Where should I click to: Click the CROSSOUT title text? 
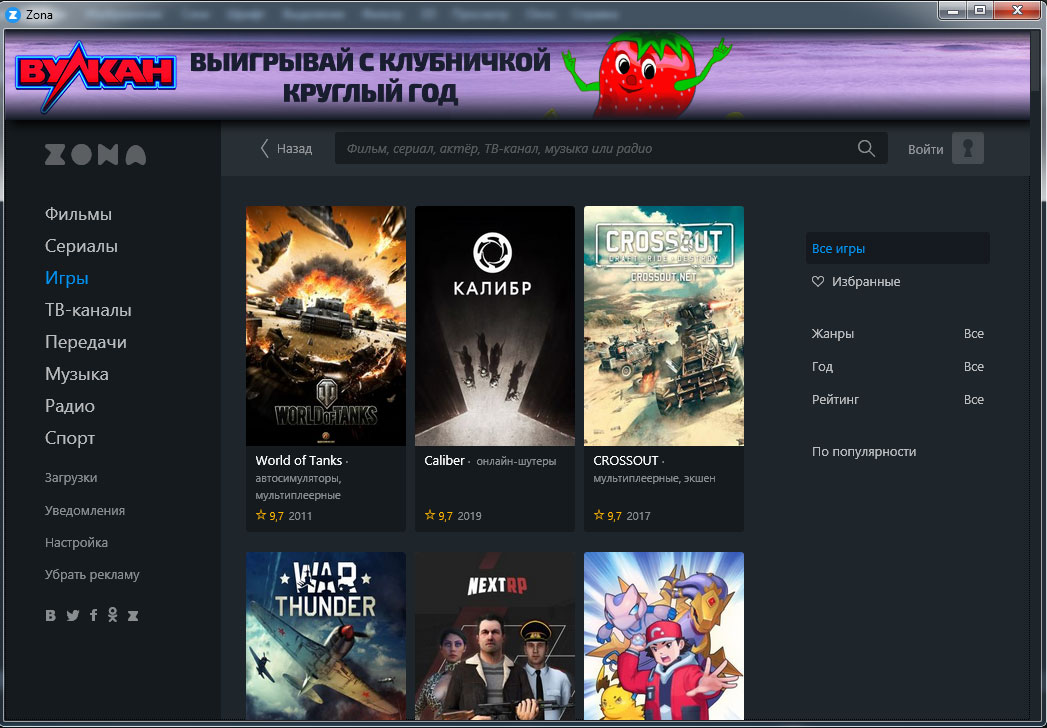(x=626, y=460)
